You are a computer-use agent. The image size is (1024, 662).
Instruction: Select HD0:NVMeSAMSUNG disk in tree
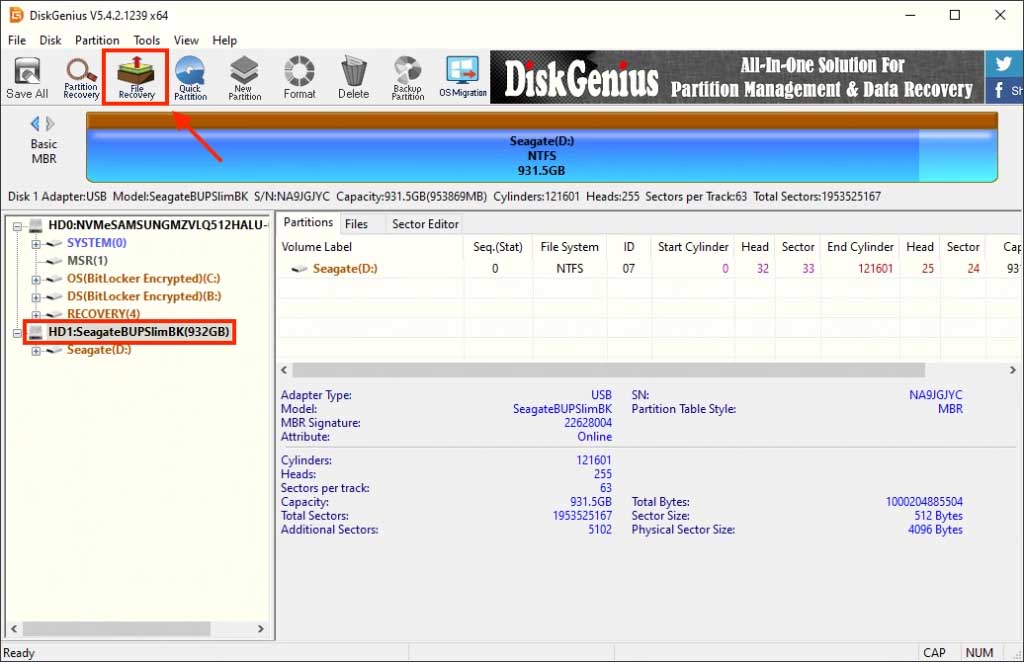[158, 225]
